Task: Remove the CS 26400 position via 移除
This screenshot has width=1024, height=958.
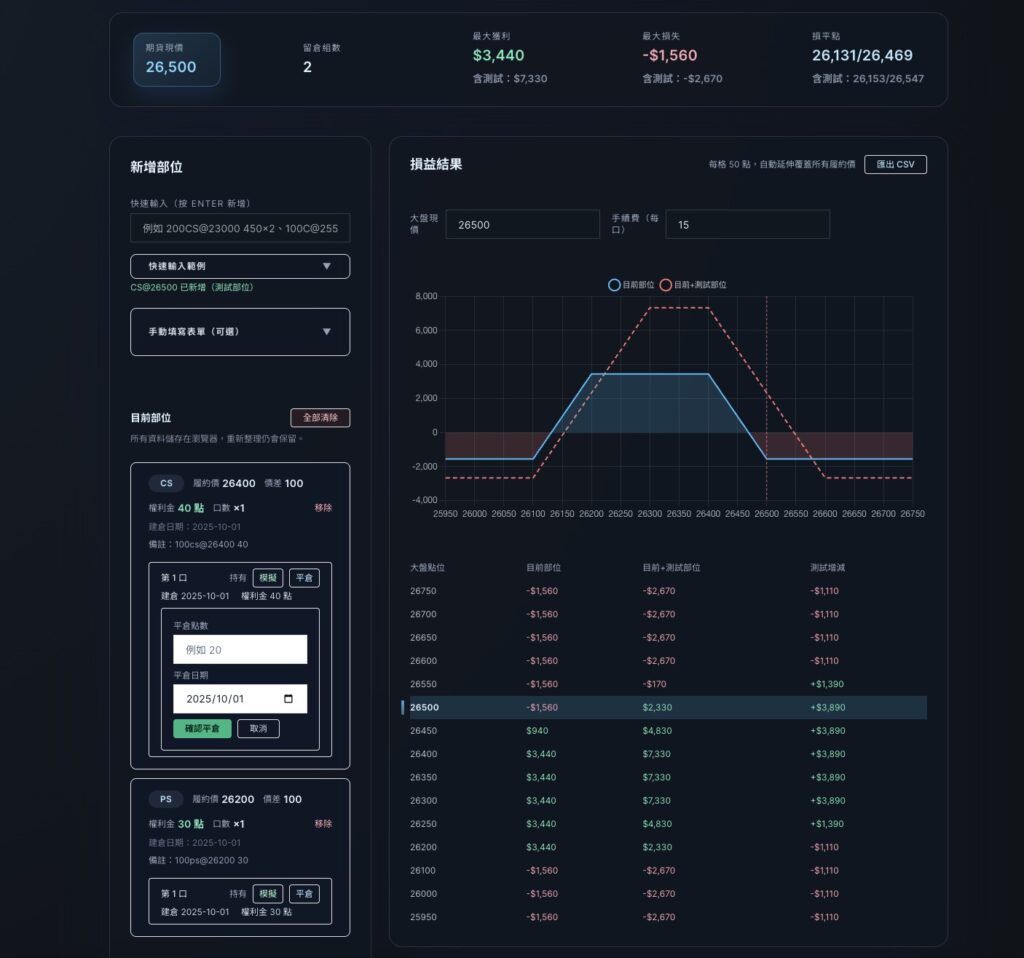Action: point(323,508)
